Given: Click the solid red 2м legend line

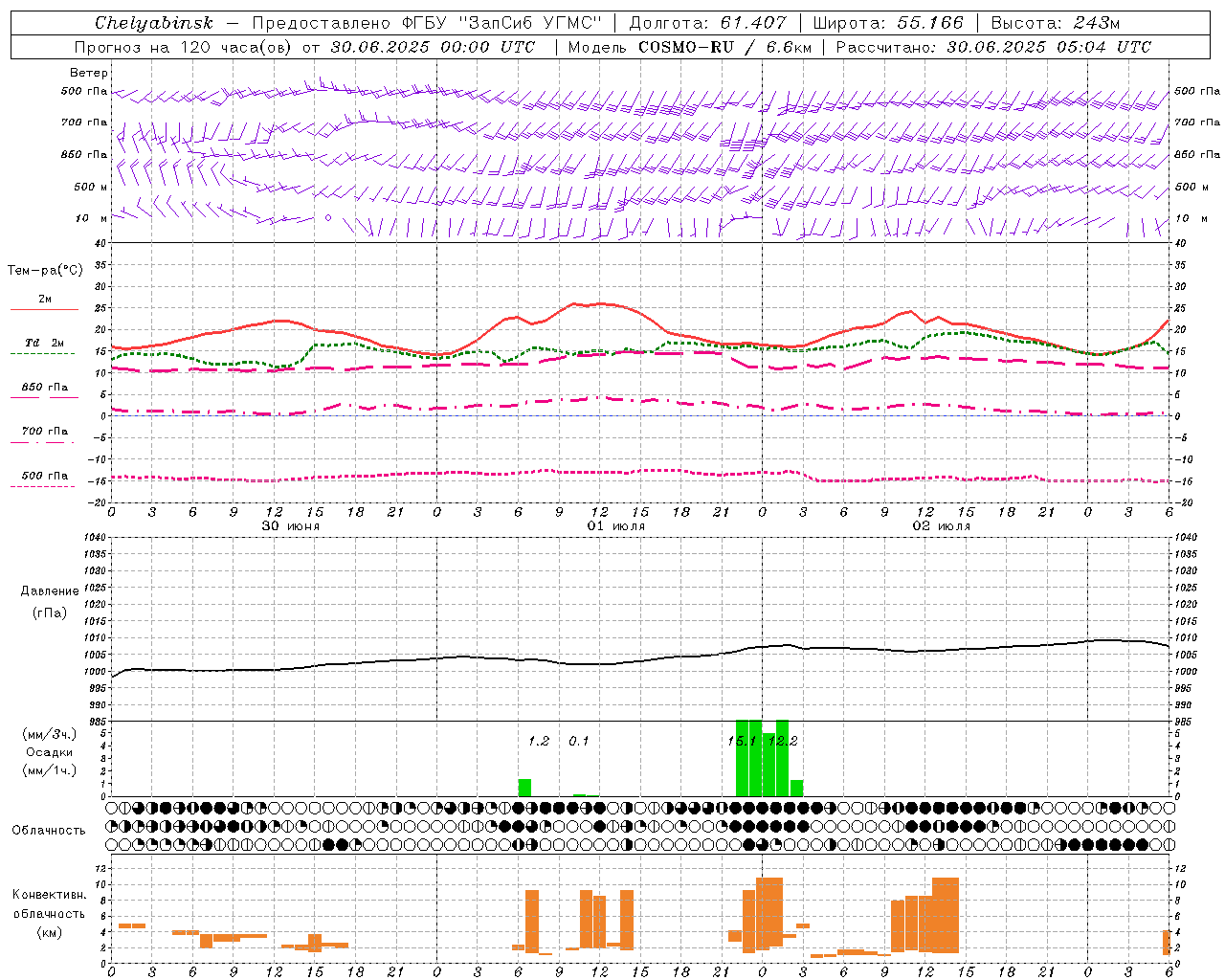Looking at the screenshot, I should [x=44, y=310].
